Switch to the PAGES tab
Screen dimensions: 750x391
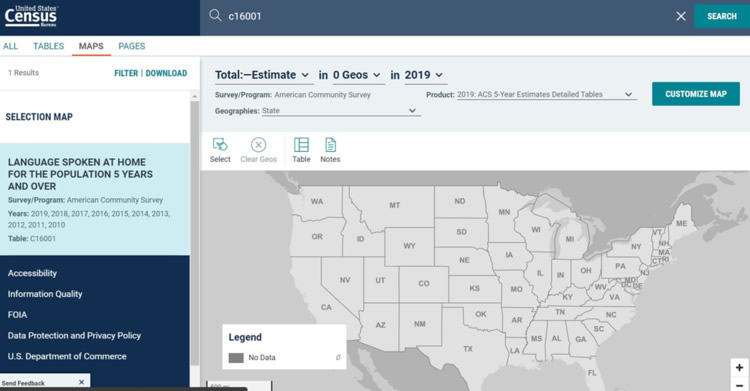click(x=132, y=46)
